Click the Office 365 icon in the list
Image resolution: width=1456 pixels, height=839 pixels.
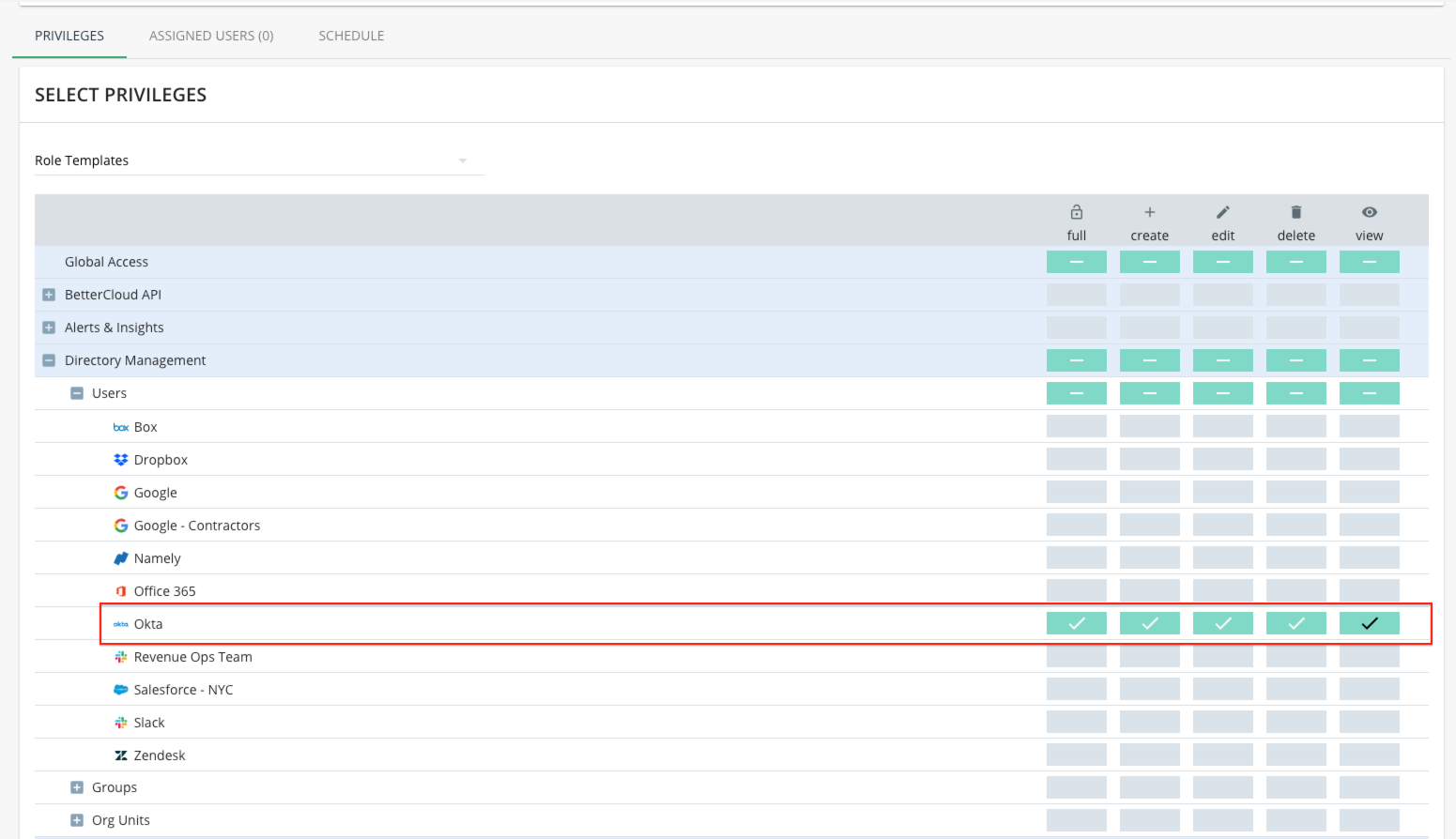point(120,590)
